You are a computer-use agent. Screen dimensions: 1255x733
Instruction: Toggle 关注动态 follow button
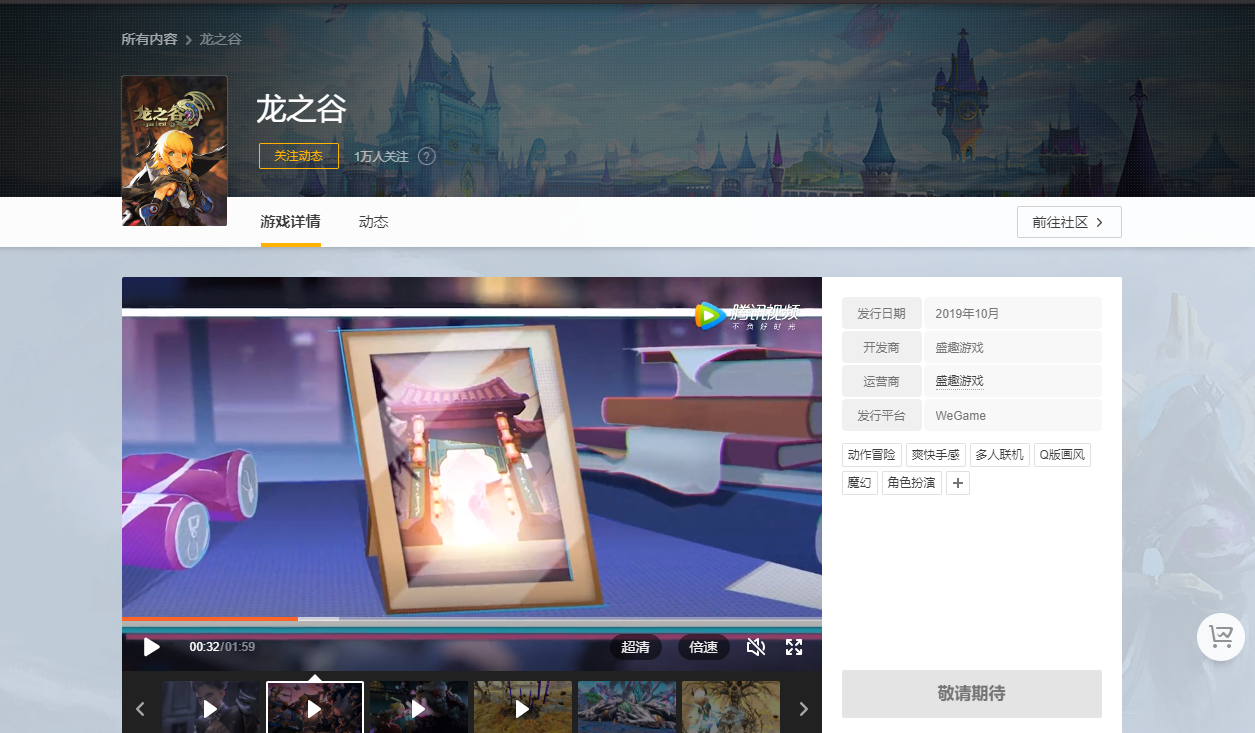coord(298,156)
